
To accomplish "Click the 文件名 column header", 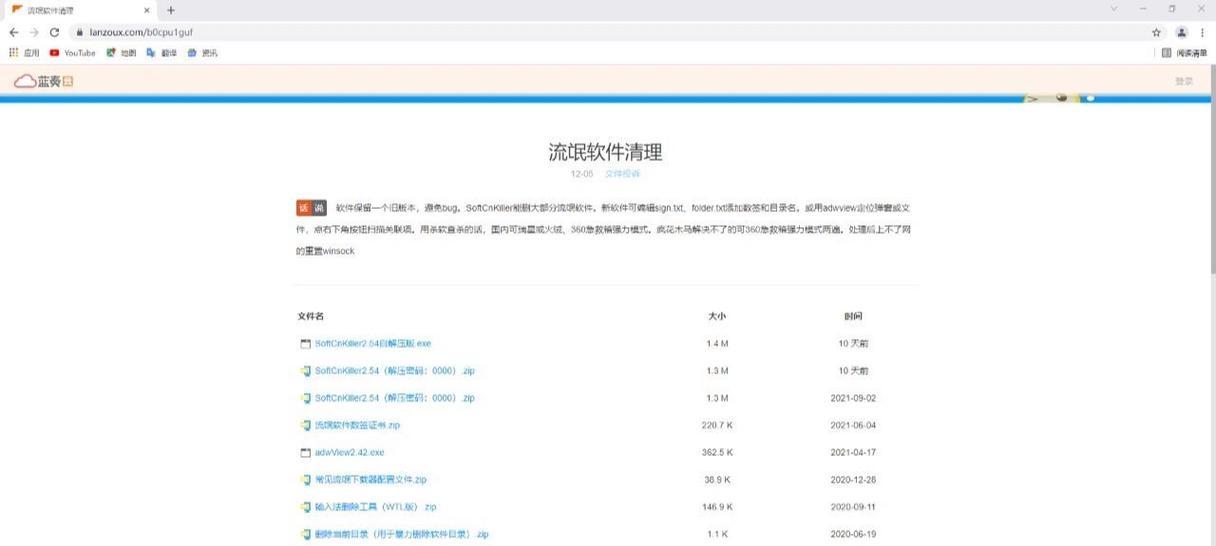I will click(x=311, y=316).
